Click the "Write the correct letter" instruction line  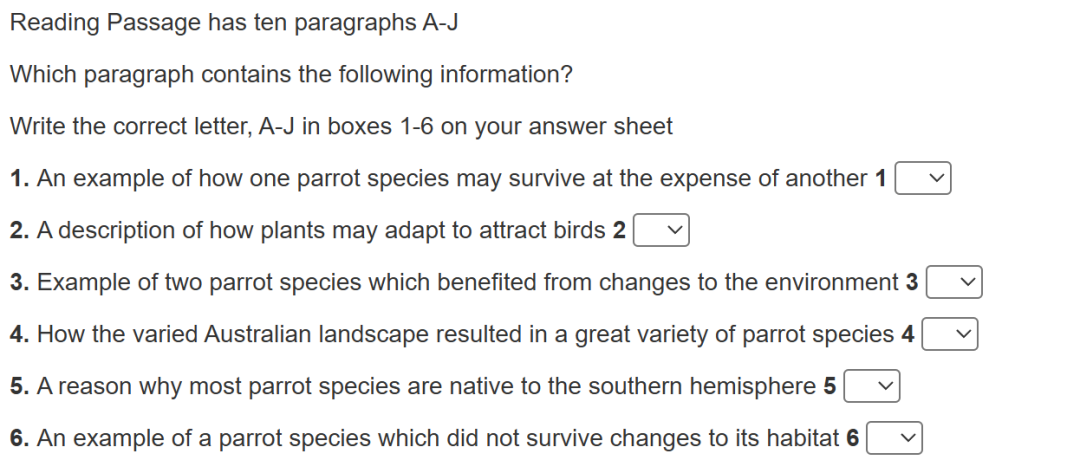point(341,127)
